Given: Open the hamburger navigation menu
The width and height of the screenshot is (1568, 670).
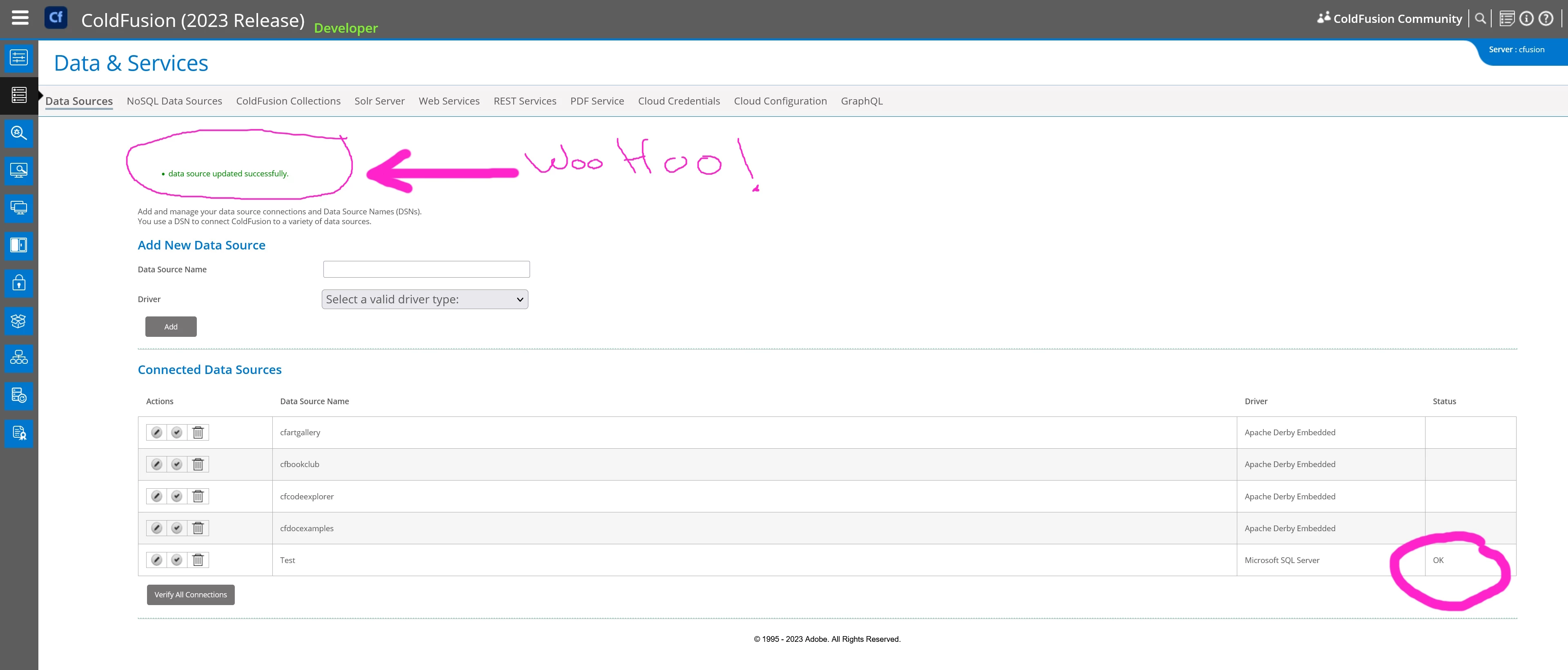Looking at the screenshot, I should 20,18.
